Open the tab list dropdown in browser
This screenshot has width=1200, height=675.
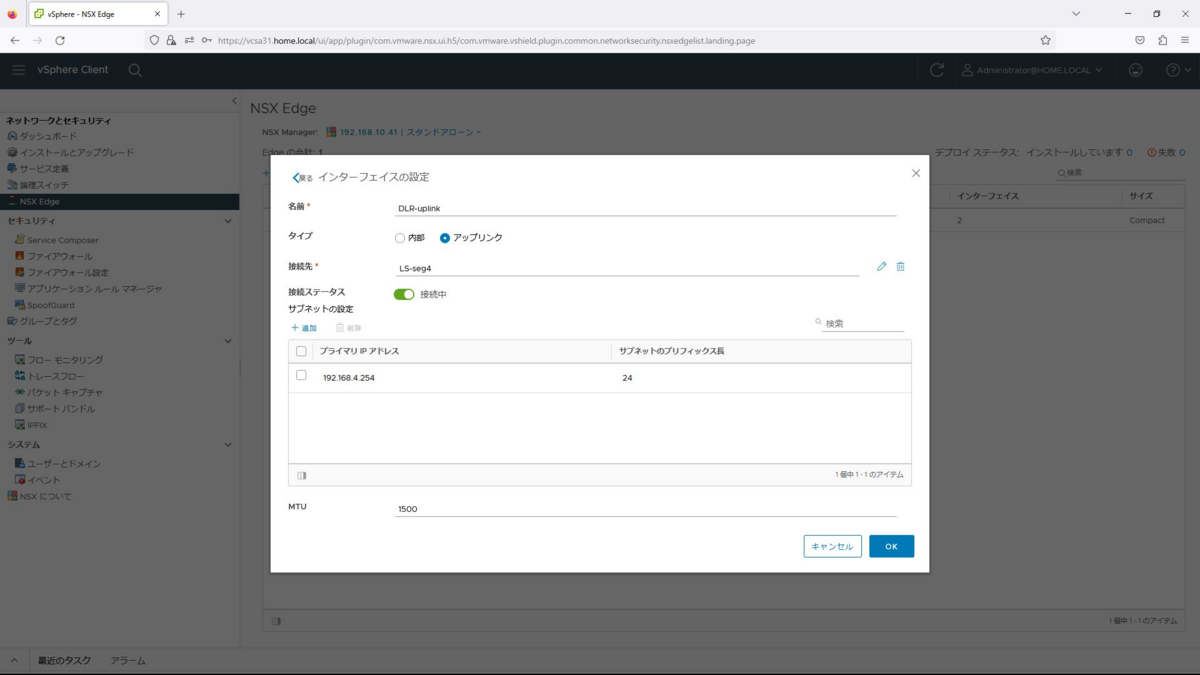point(1076,14)
